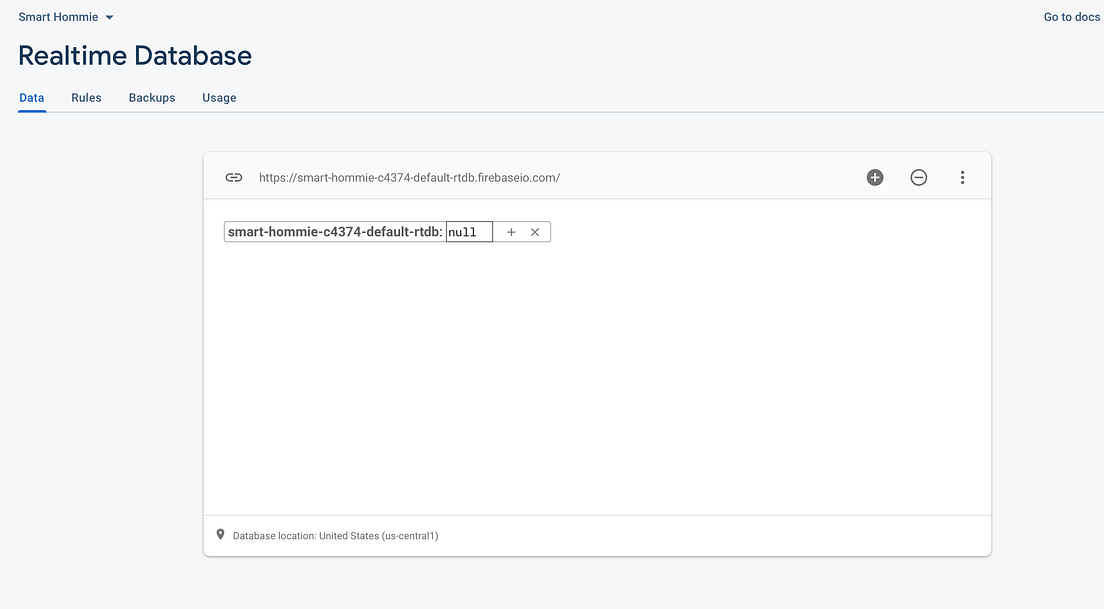Click the link icon beside the database URL

(x=233, y=177)
